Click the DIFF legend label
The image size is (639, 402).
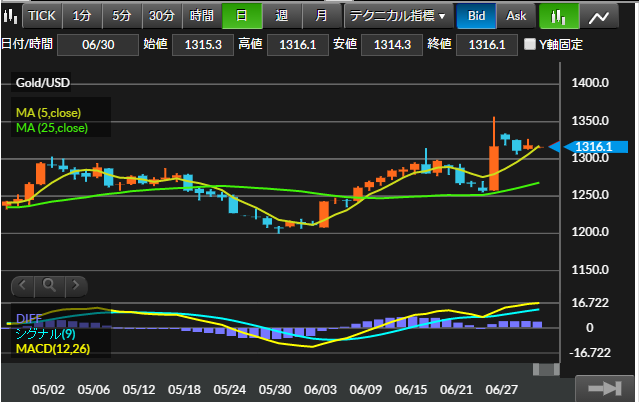point(29,318)
